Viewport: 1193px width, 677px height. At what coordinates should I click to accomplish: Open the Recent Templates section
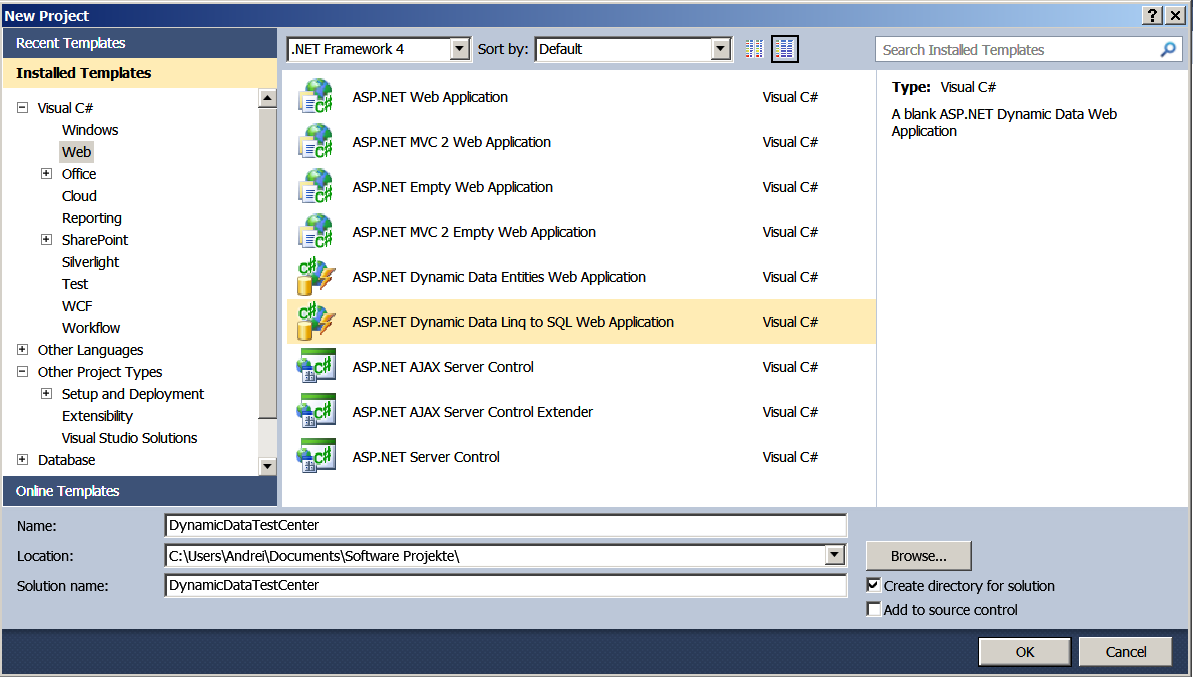pyautogui.click(x=68, y=42)
